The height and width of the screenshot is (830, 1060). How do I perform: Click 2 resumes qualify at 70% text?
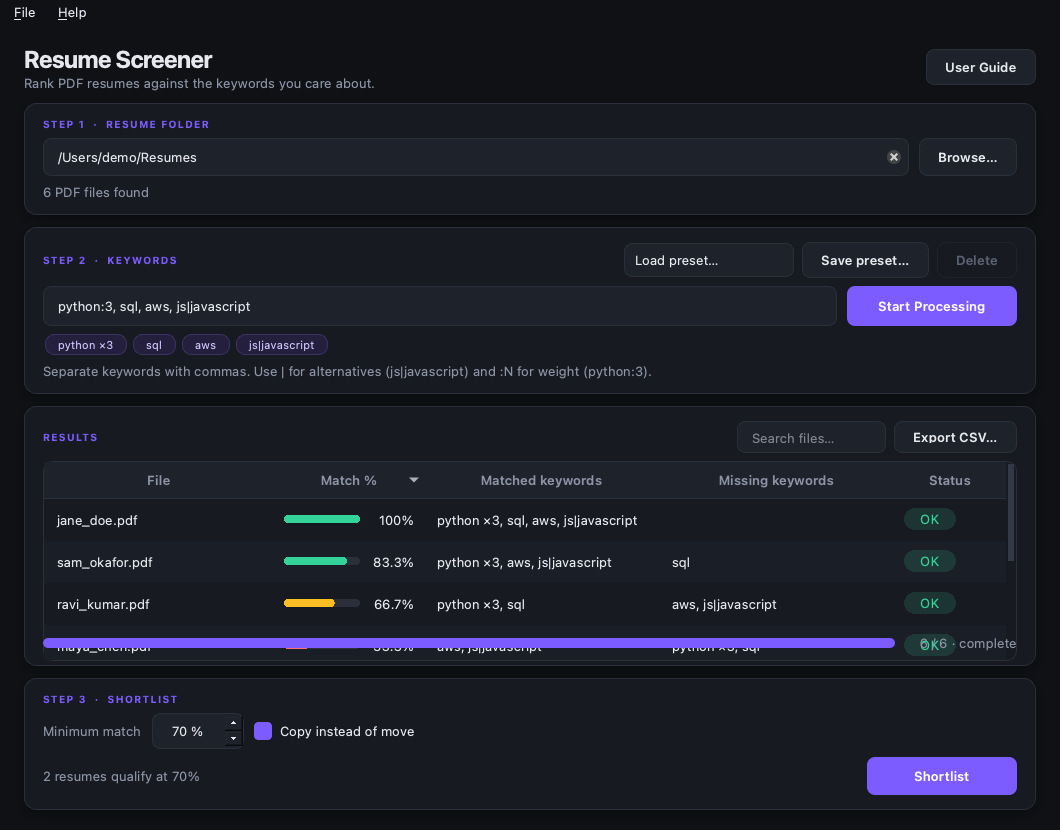coord(121,776)
